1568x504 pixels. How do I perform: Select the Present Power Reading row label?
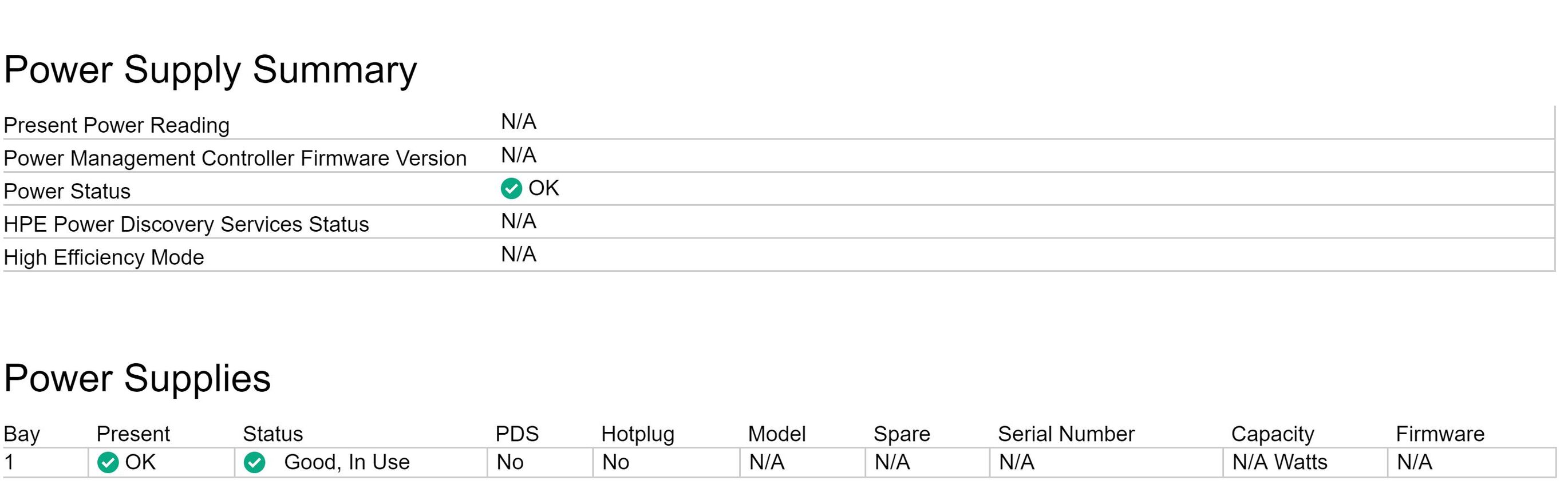117,125
